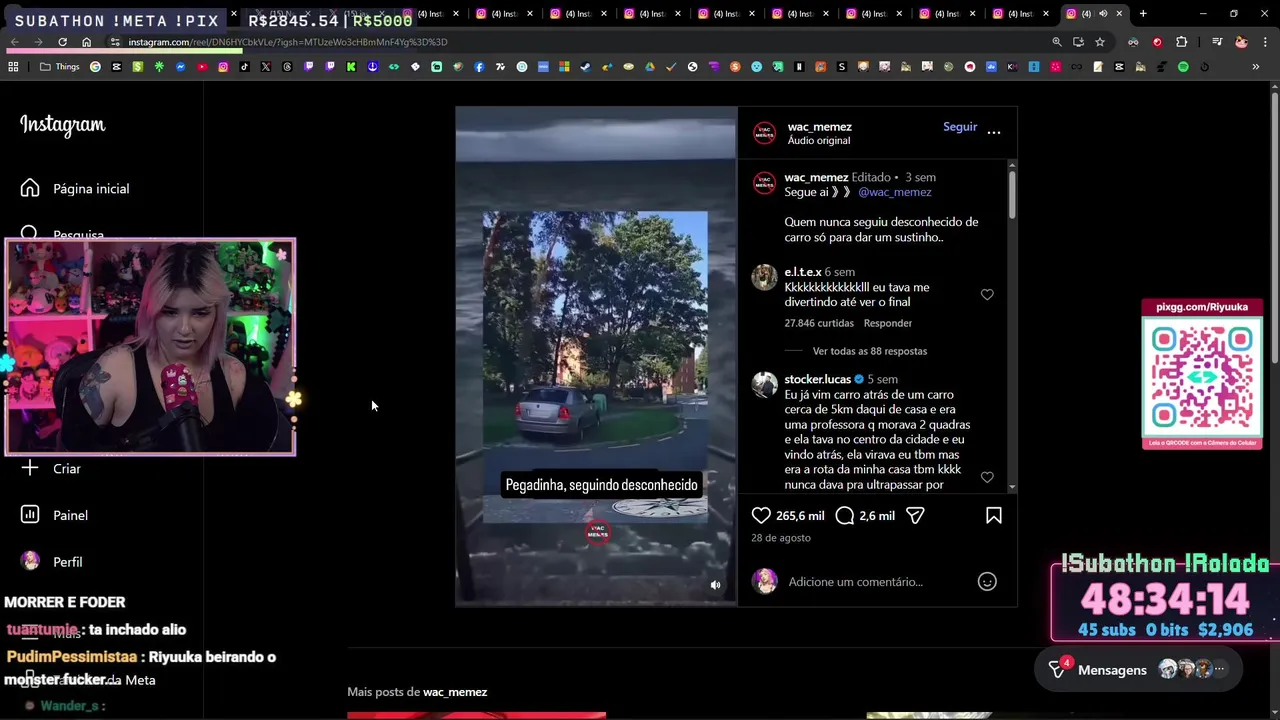Go back in browser history
The height and width of the screenshot is (720, 1280).
pyautogui.click(x=15, y=42)
